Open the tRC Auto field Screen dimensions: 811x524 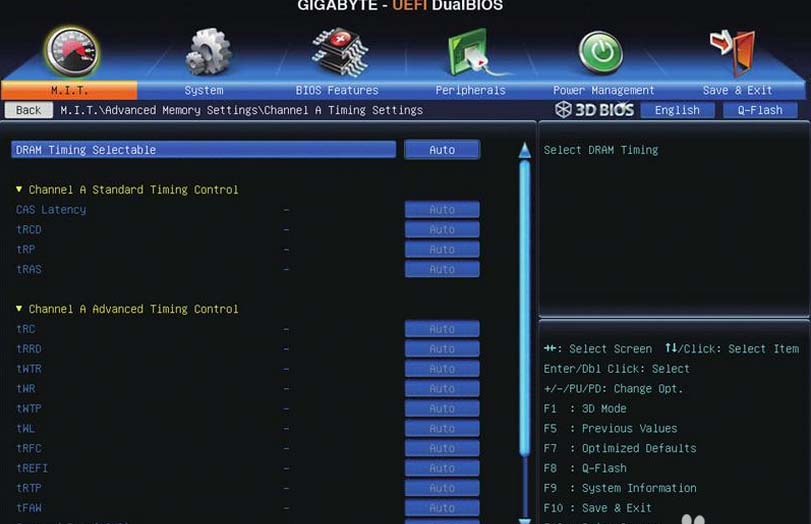pos(442,329)
